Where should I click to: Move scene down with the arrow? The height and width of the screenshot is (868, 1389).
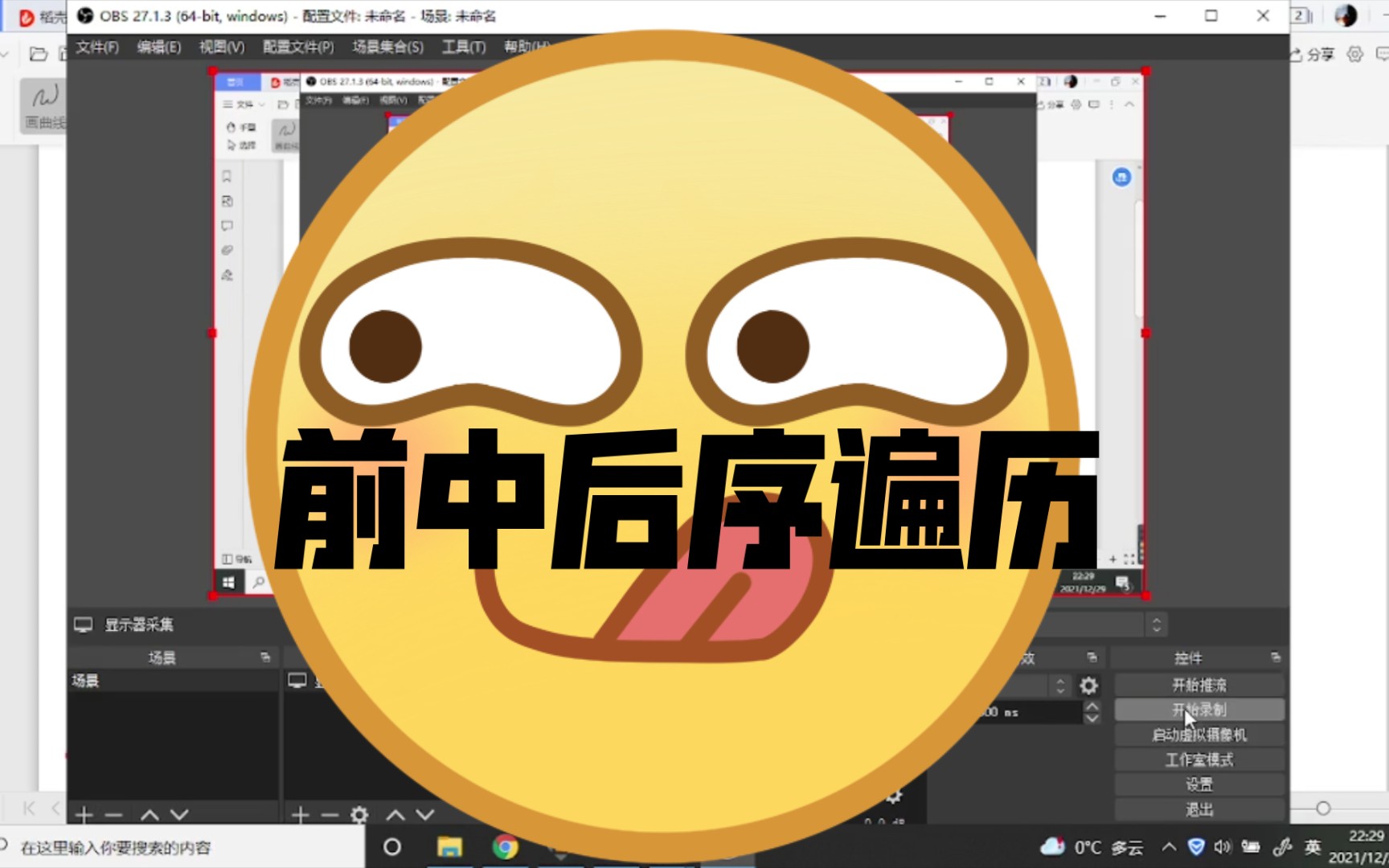click(179, 815)
